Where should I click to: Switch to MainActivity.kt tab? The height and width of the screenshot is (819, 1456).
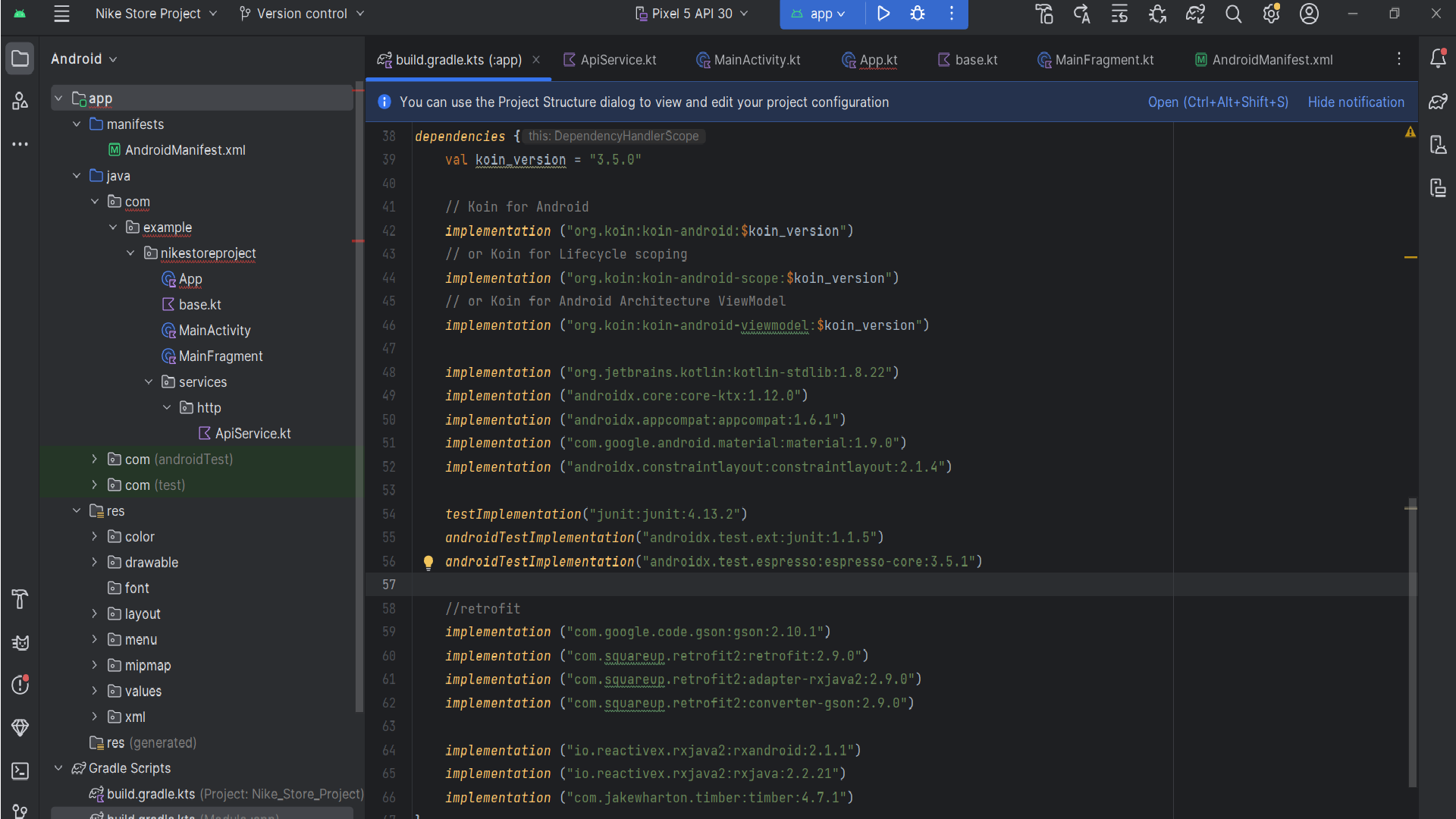tap(748, 60)
